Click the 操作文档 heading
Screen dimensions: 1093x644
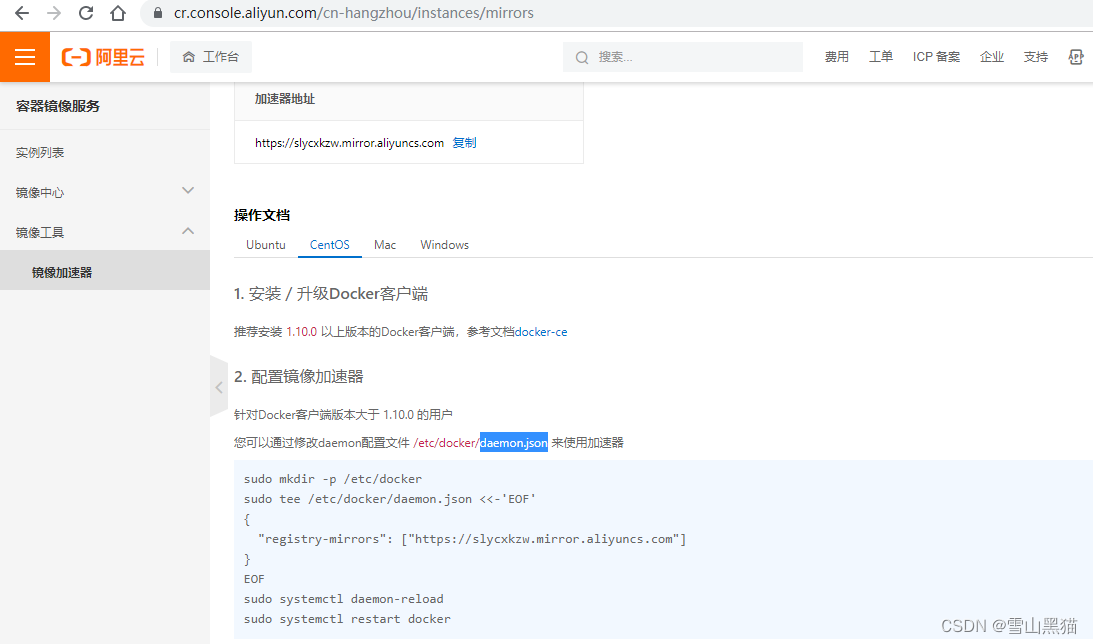pyautogui.click(x=262, y=215)
